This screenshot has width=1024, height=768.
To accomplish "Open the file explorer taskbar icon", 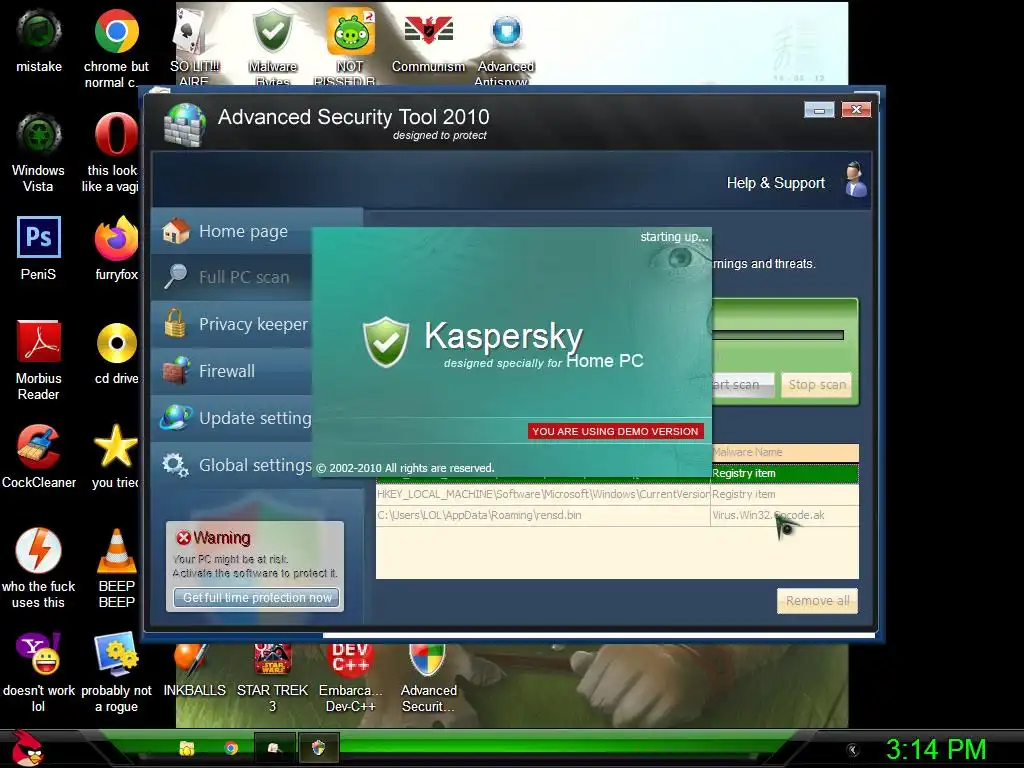I will (187, 748).
